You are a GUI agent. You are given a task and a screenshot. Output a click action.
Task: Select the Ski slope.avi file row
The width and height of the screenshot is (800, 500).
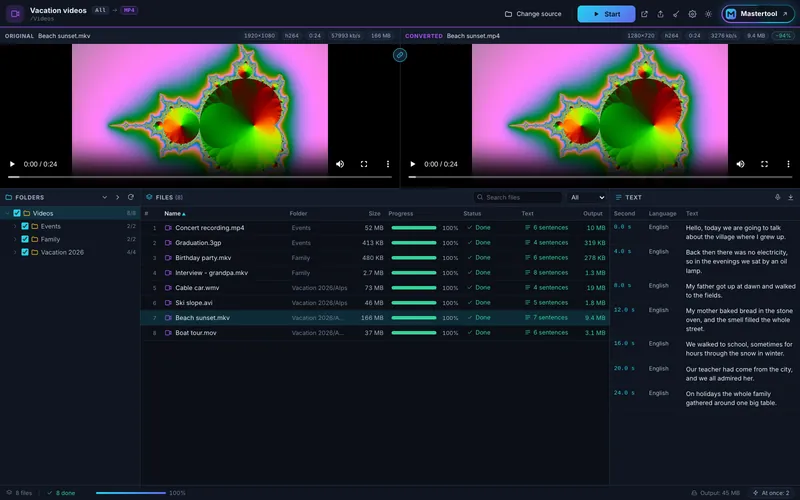[x=374, y=303]
